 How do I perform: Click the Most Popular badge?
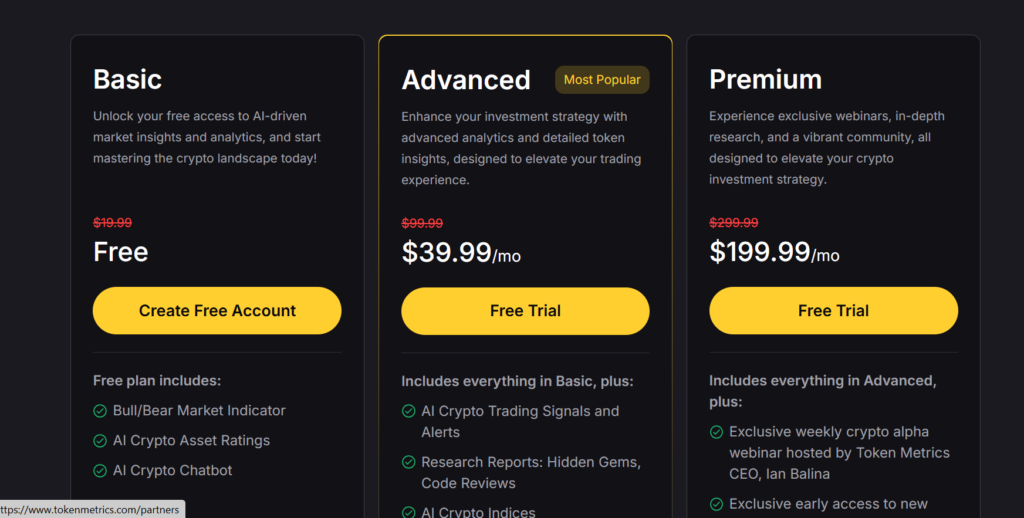click(602, 80)
